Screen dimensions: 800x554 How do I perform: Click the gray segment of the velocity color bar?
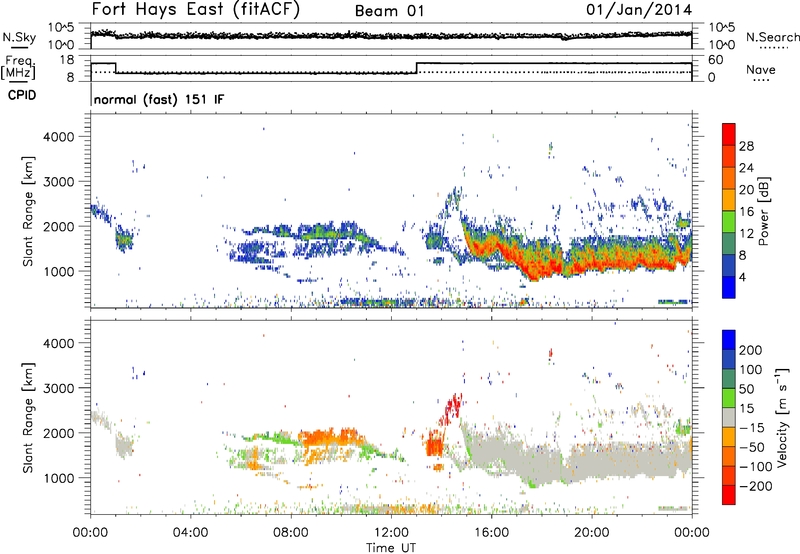click(729, 417)
